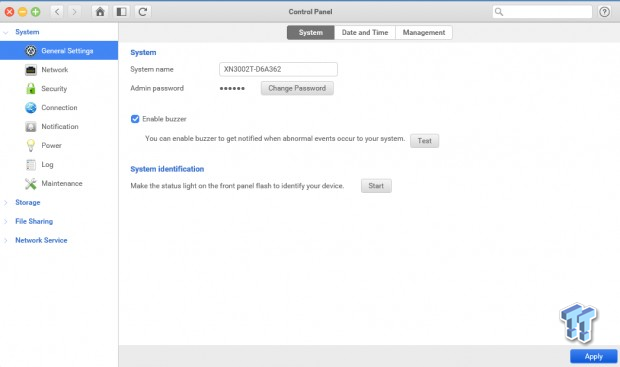
Task: Open the Power lightbulb icon
Action: click(31, 146)
